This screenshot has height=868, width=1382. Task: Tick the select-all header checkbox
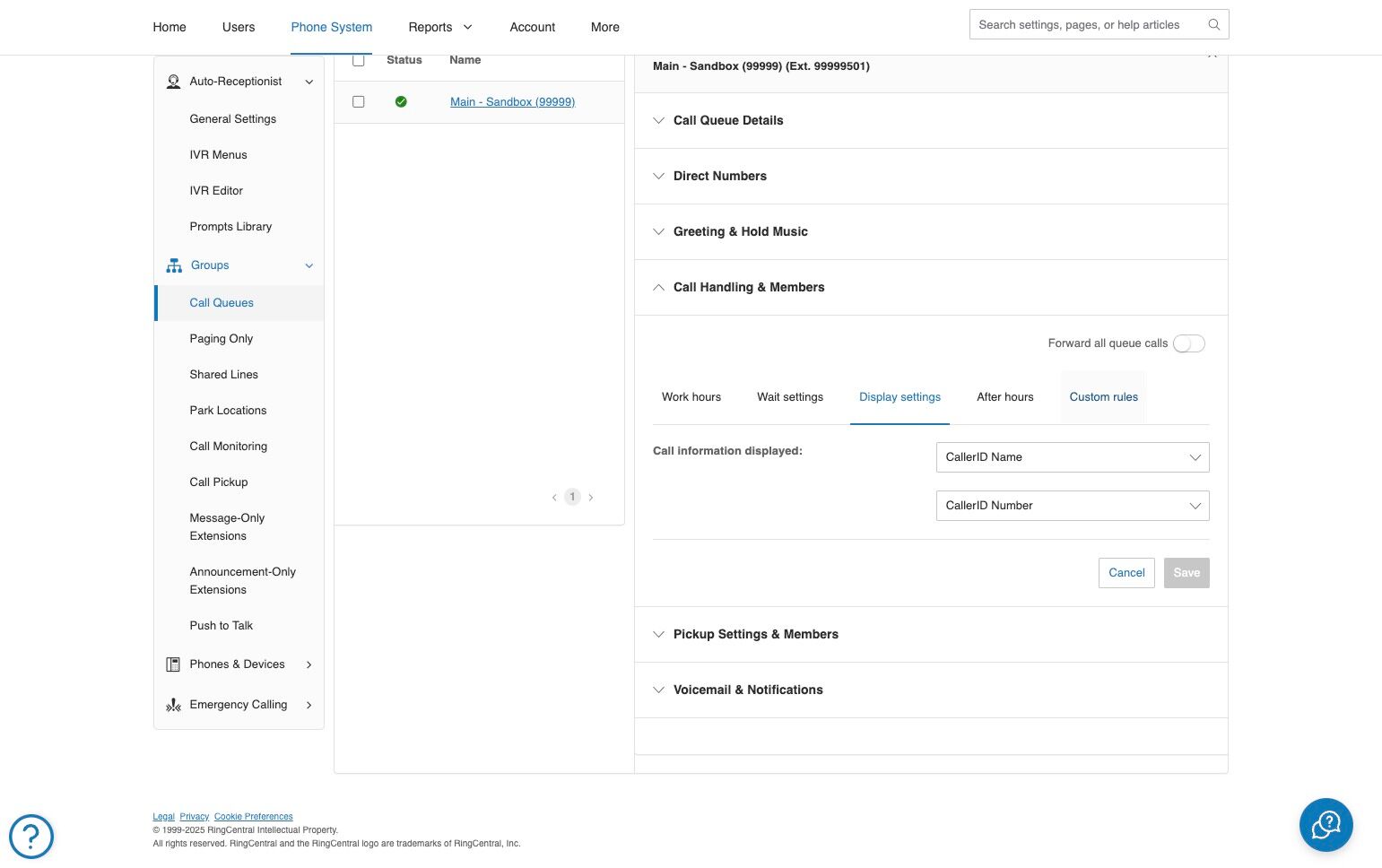pyautogui.click(x=359, y=60)
